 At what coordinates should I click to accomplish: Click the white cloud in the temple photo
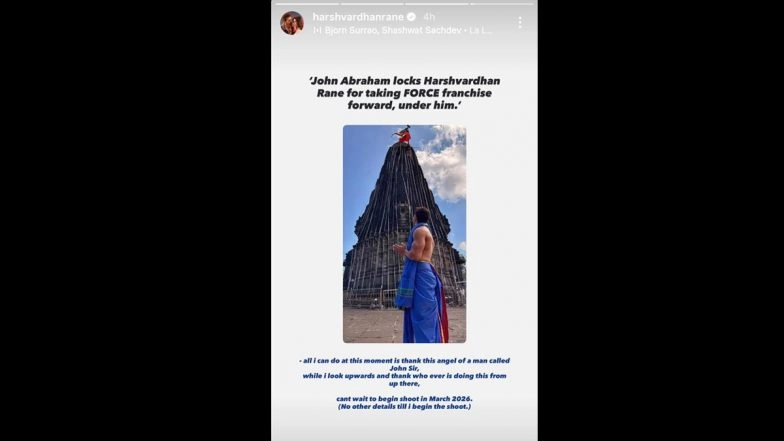pyautogui.click(x=442, y=165)
